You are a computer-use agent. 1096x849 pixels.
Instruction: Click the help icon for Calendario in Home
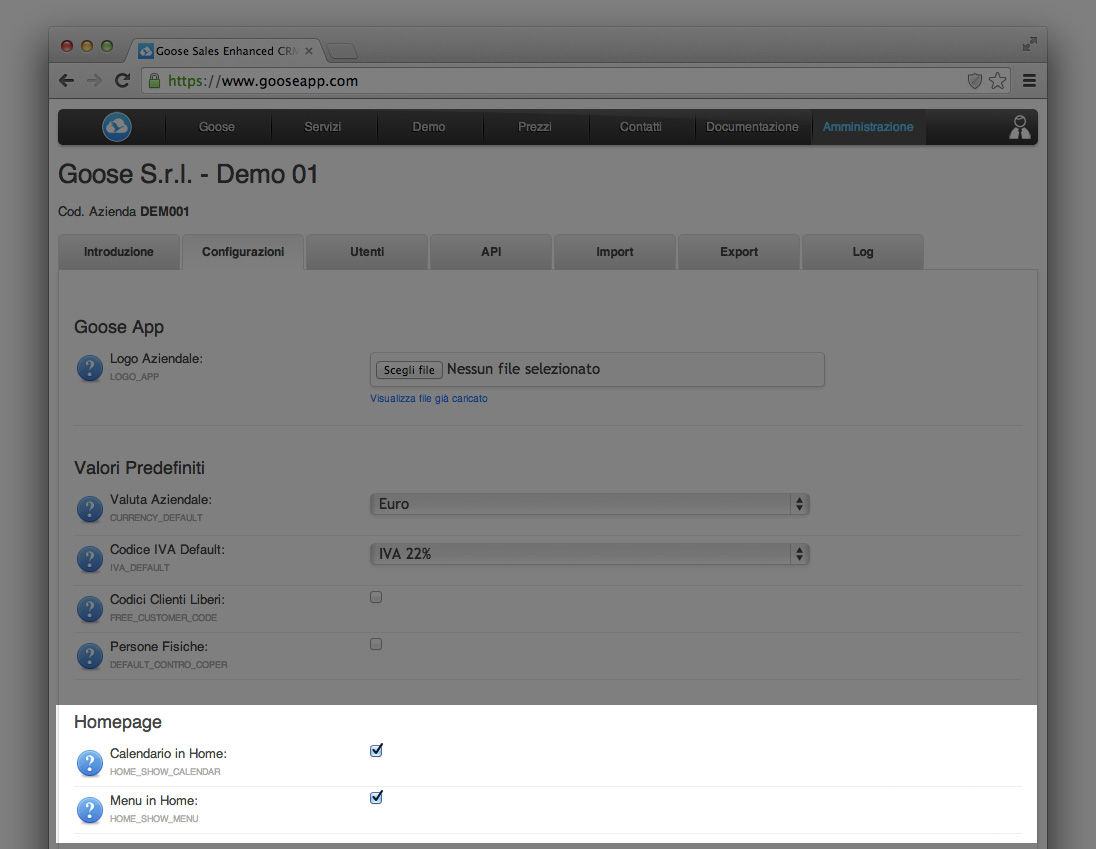pyautogui.click(x=89, y=762)
